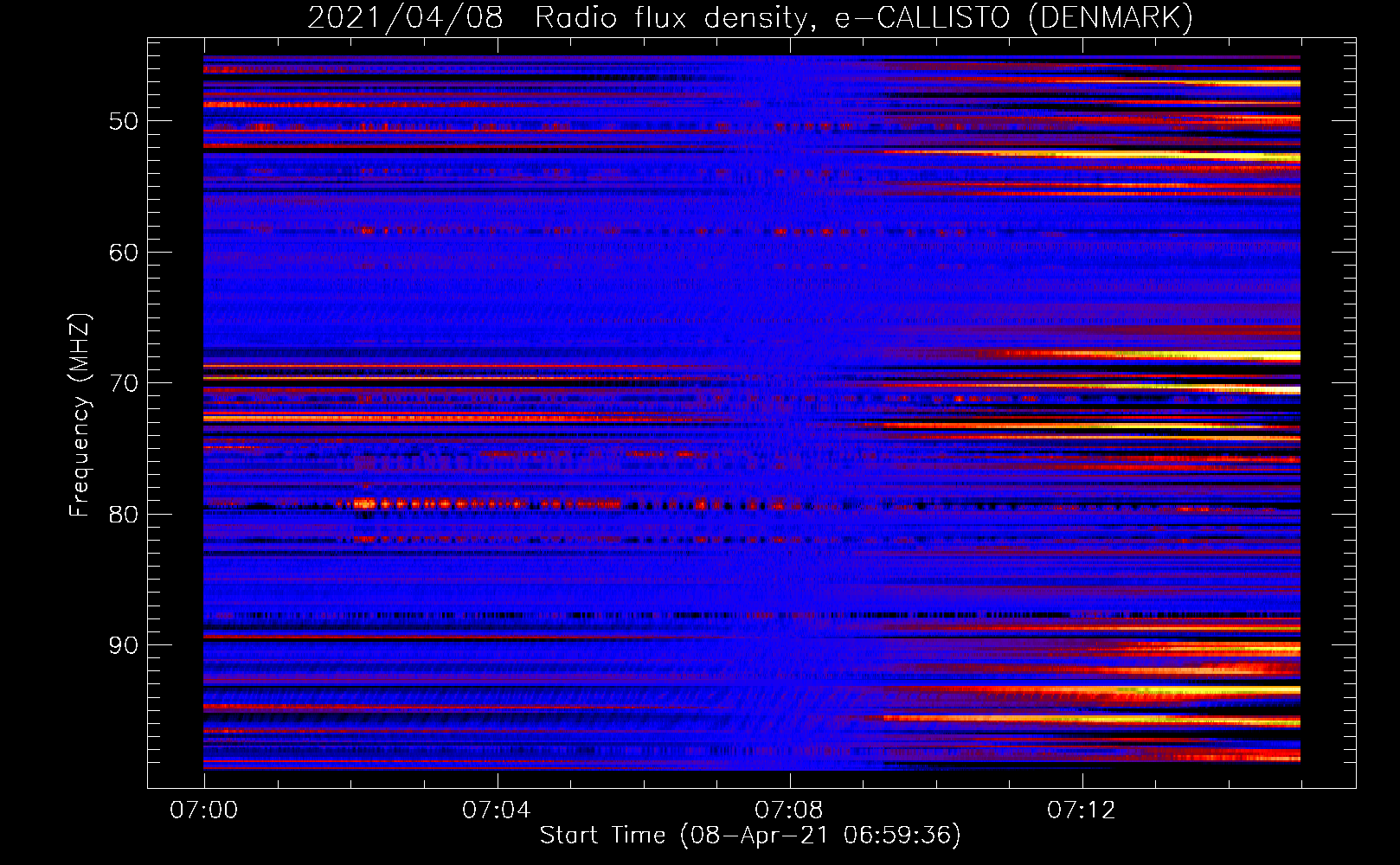Click the date 2021/04/08 in the title
This screenshot has width=1400, height=865.
click(x=405, y=17)
